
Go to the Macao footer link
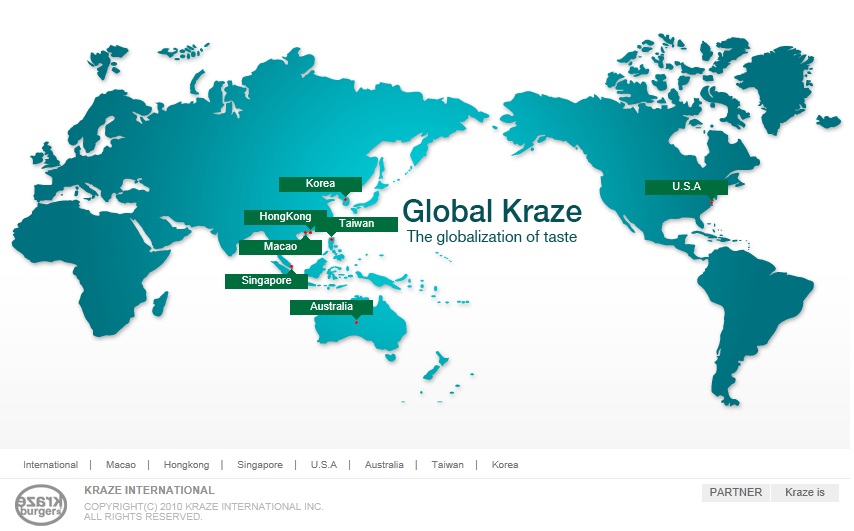[x=121, y=465]
